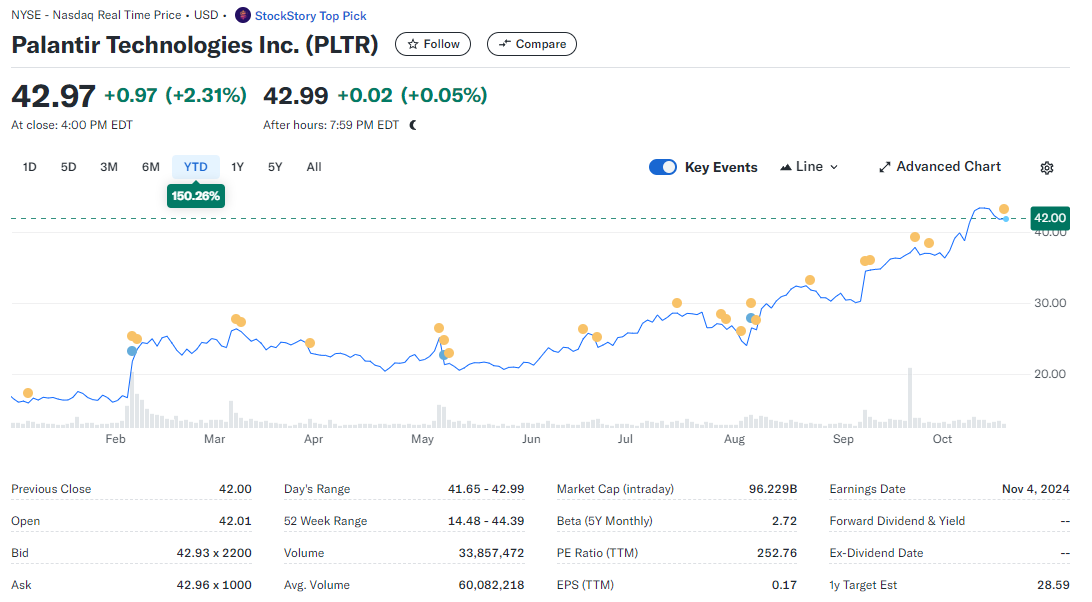Open the Compare button
This screenshot has width=1092, height=602.
click(x=531, y=44)
